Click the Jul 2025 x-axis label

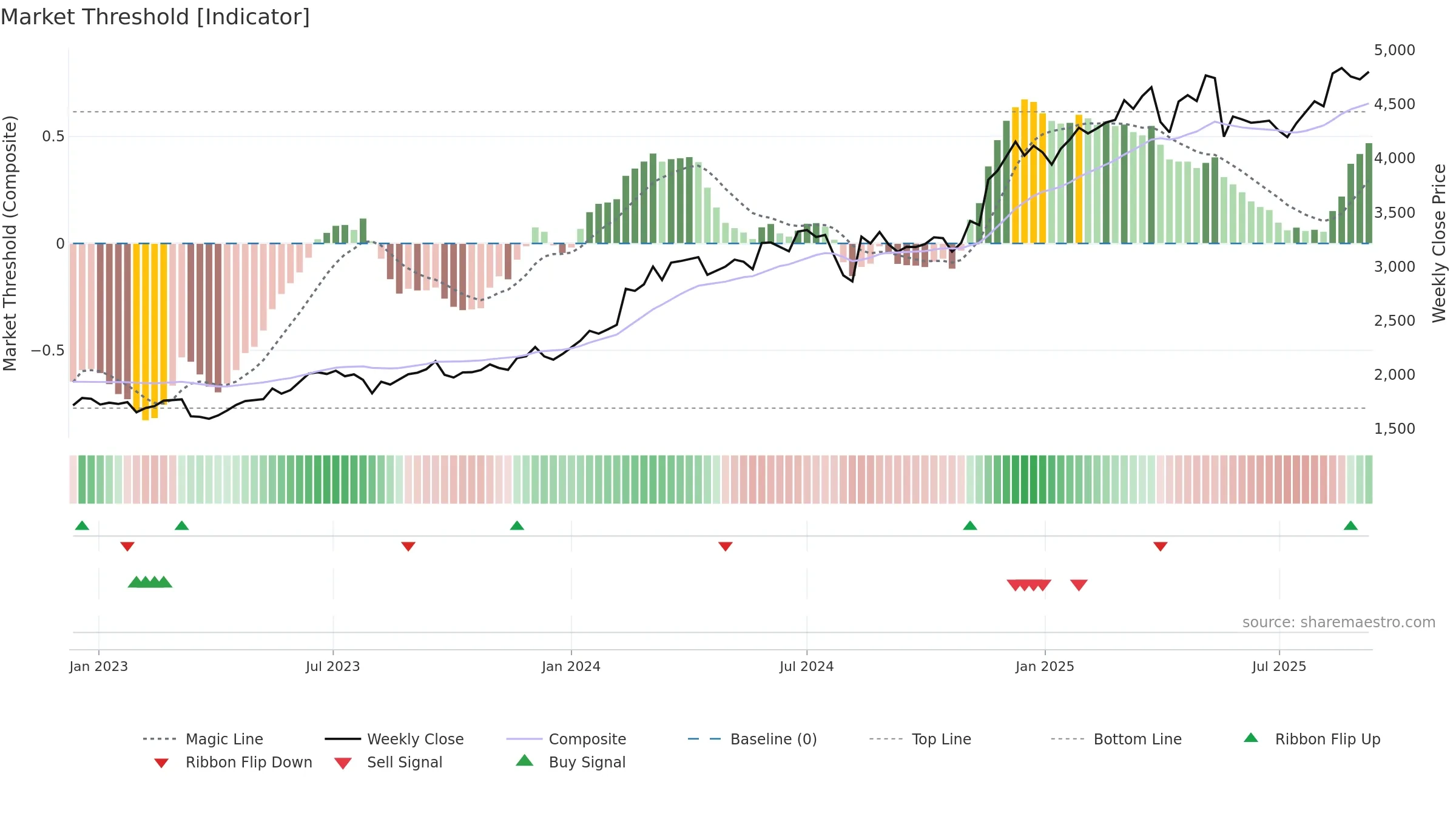tap(1279, 666)
